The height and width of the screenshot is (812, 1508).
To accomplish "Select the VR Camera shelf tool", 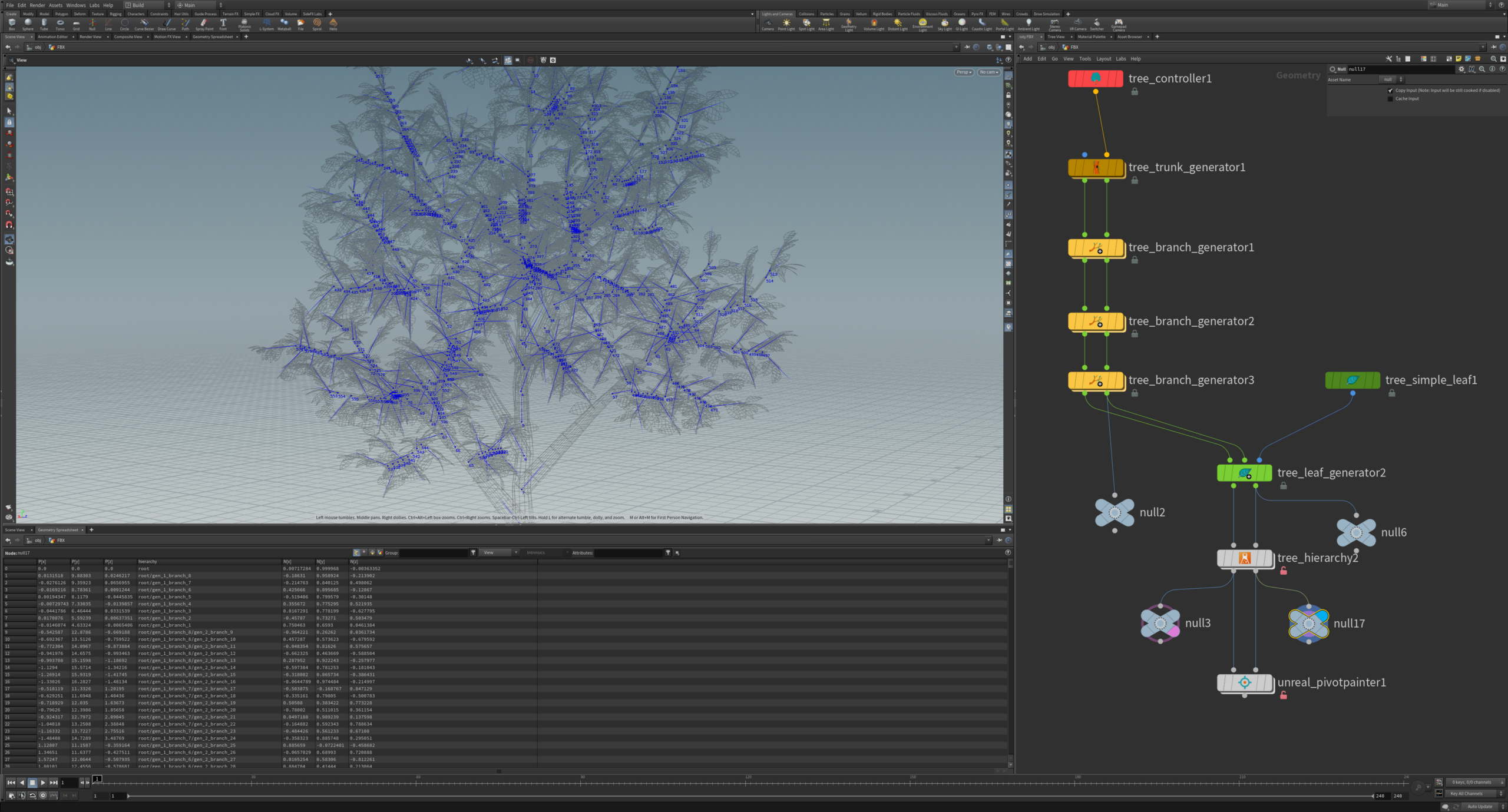I will click(1077, 24).
